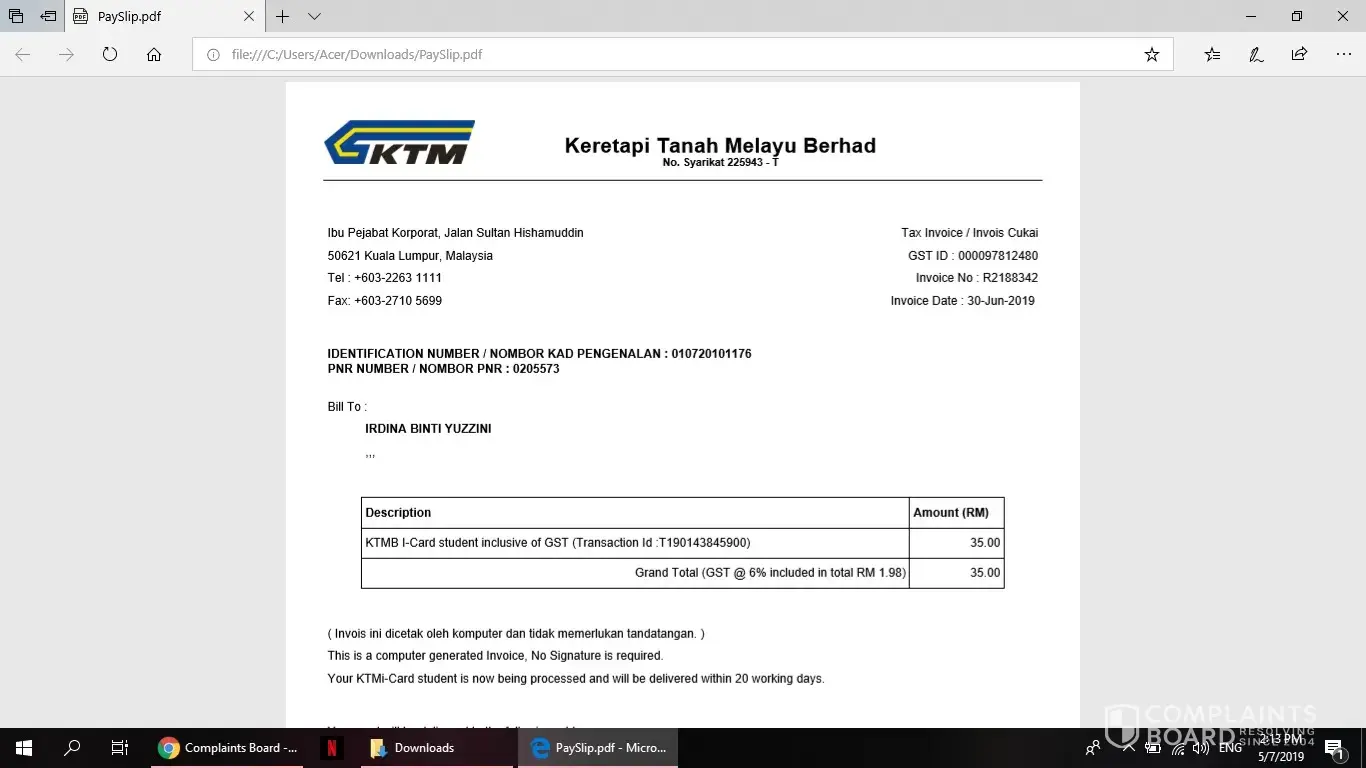Click the 'Invoice Date : 30-Jun-2019' line

[963, 301]
